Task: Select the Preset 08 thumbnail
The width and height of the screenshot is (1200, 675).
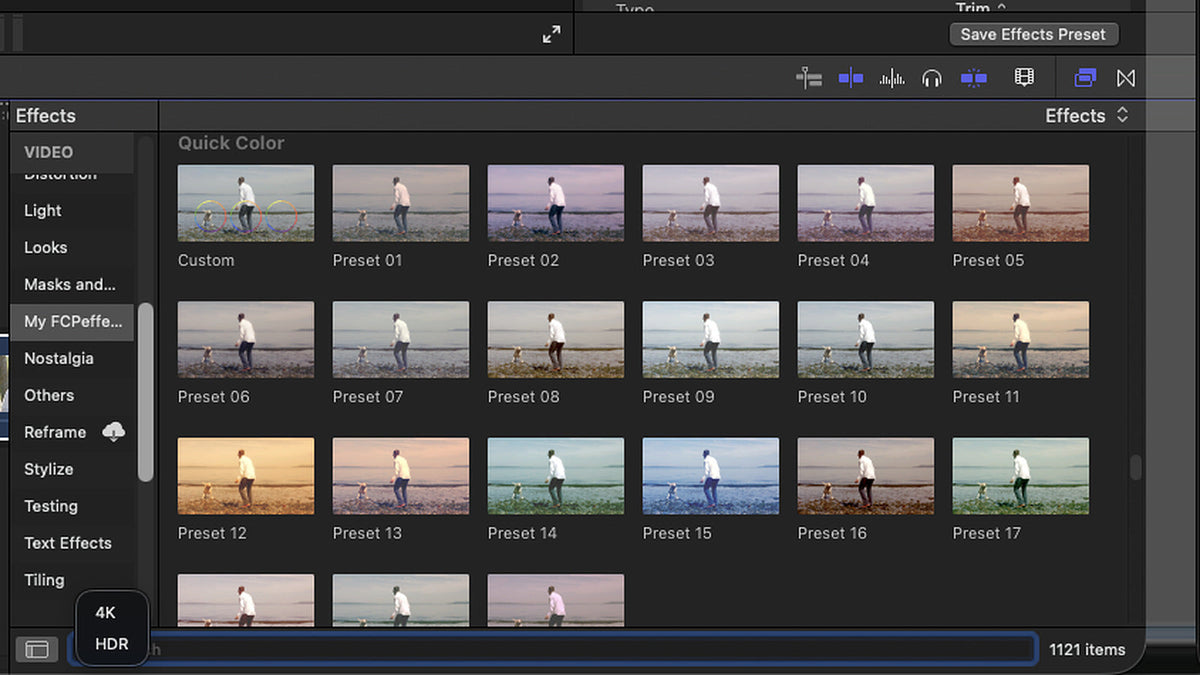Action: pyautogui.click(x=556, y=339)
